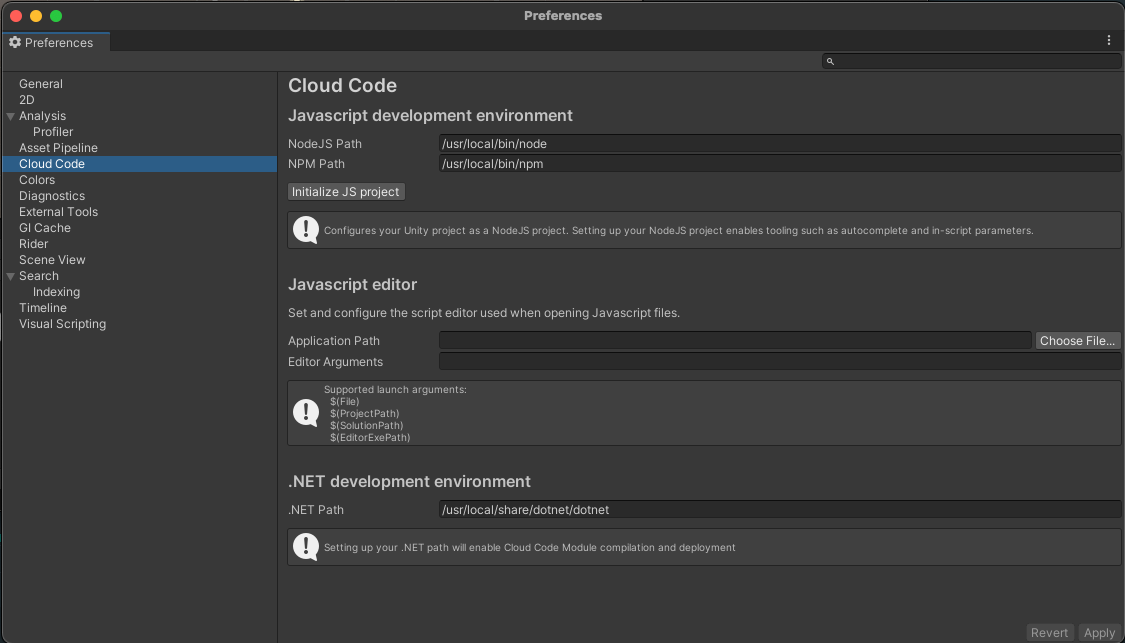Viewport: 1125px width, 643px height.
Task: Click into the Editor Arguments field
Action: (779, 362)
